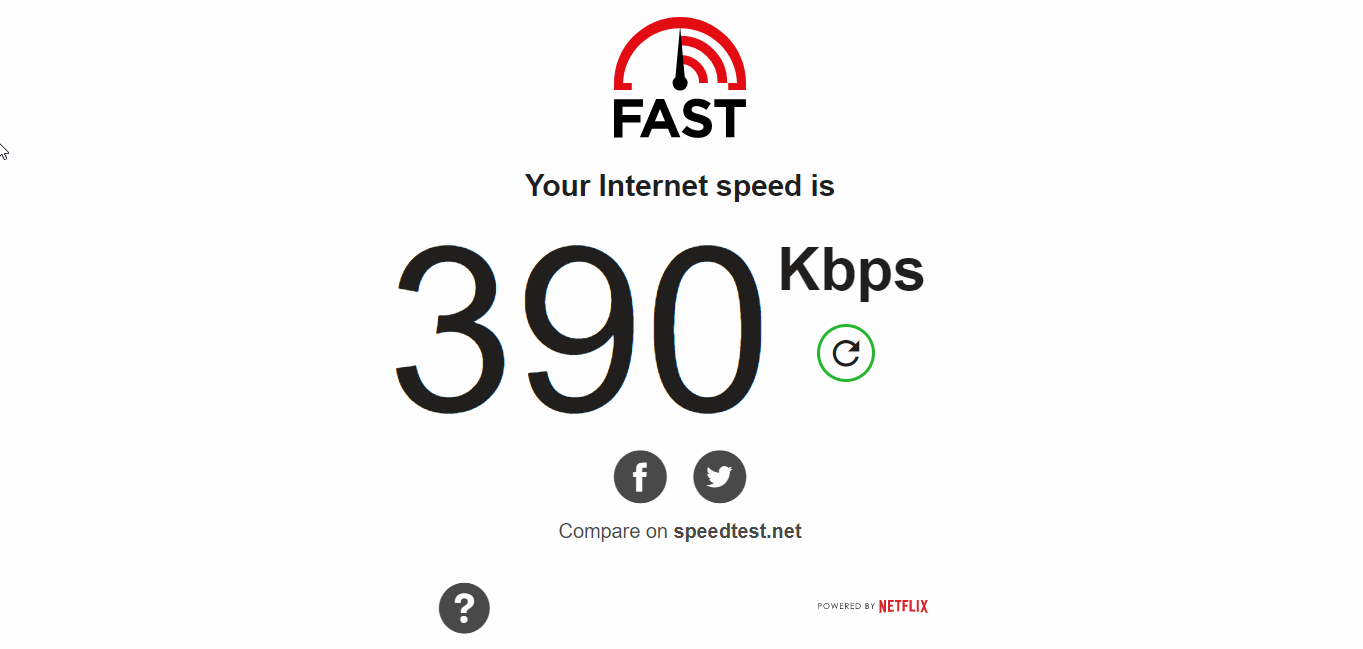
Task: Click the red speedometer gauge logo
Action: tap(680, 56)
